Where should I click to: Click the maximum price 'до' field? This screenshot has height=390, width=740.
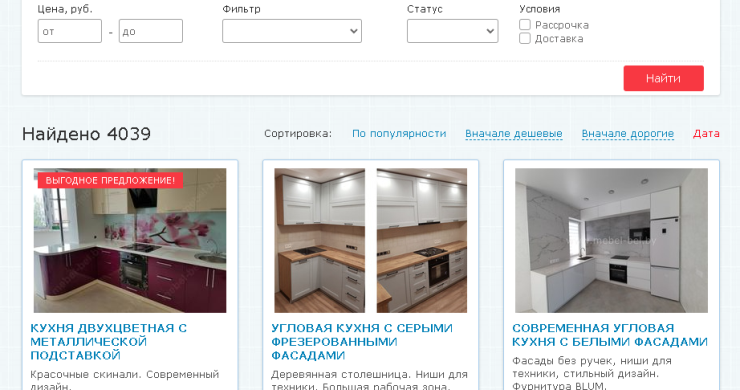pos(151,31)
